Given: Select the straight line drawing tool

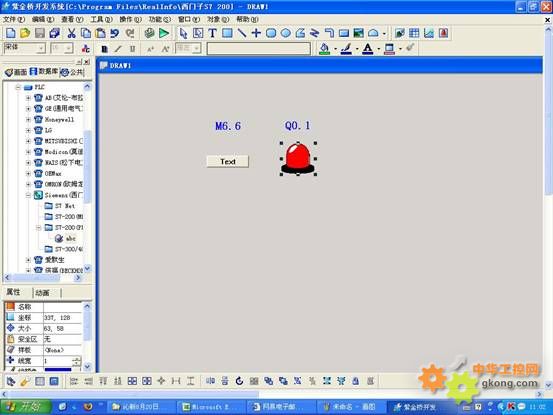Looking at the screenshot, I should point(242,33).
